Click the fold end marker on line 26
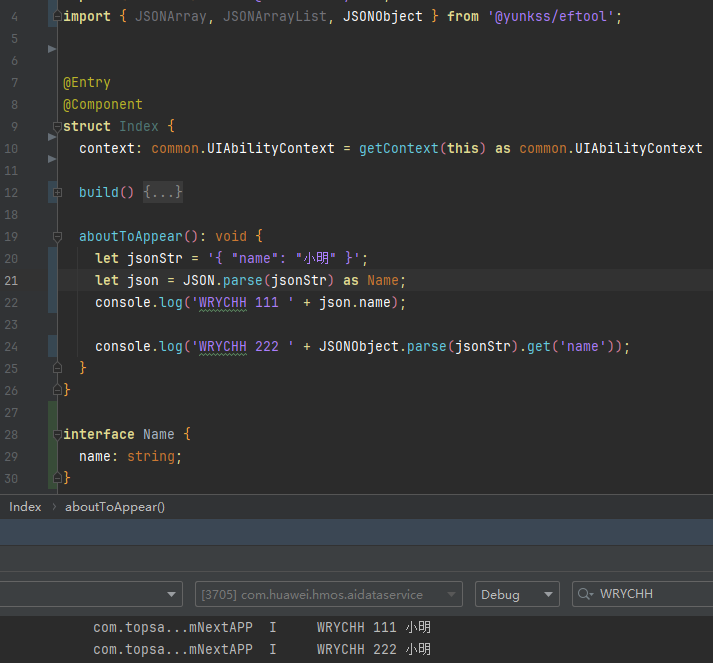 tap(57, 390)
